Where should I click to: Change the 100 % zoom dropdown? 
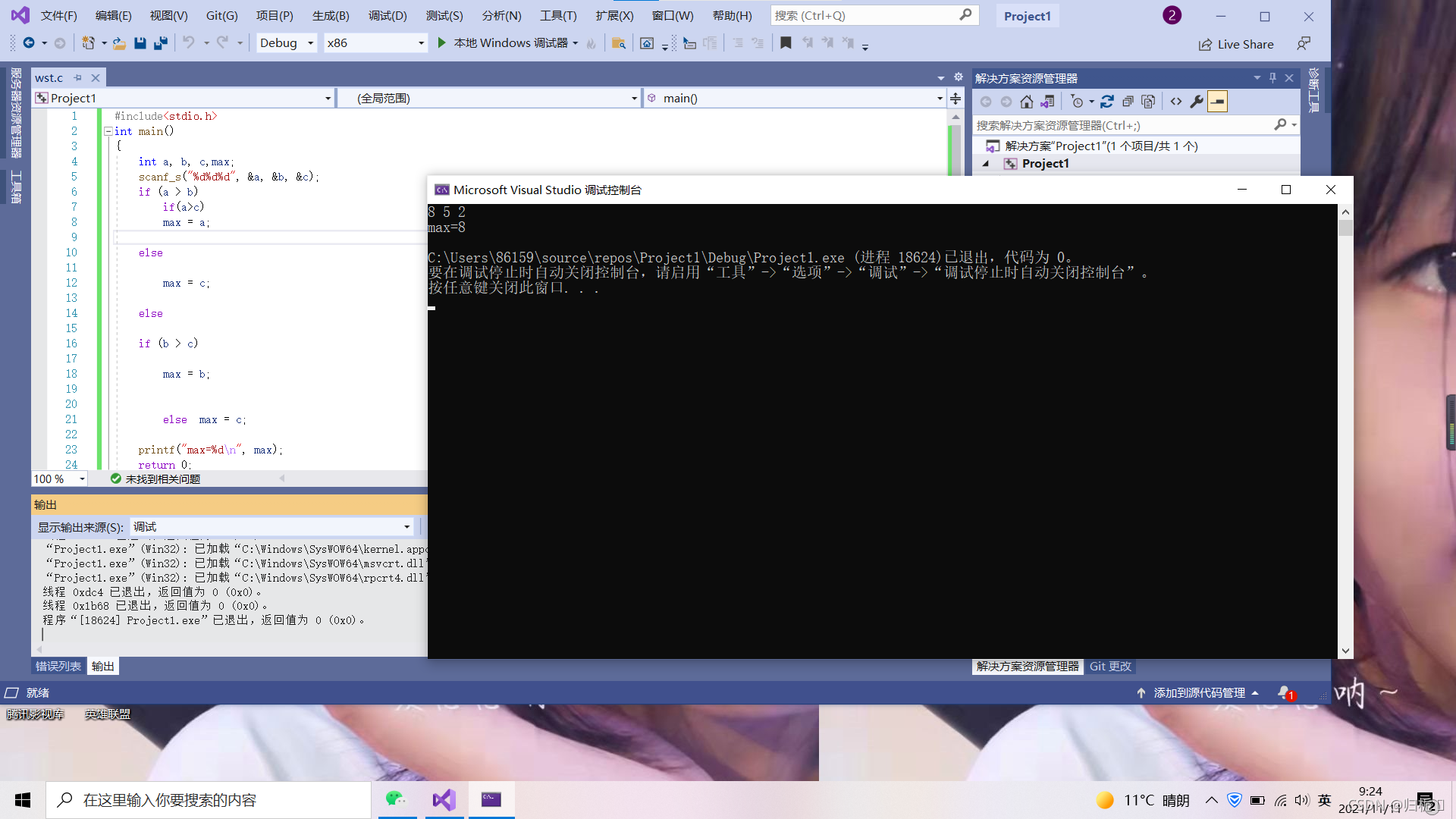[60, 479]
